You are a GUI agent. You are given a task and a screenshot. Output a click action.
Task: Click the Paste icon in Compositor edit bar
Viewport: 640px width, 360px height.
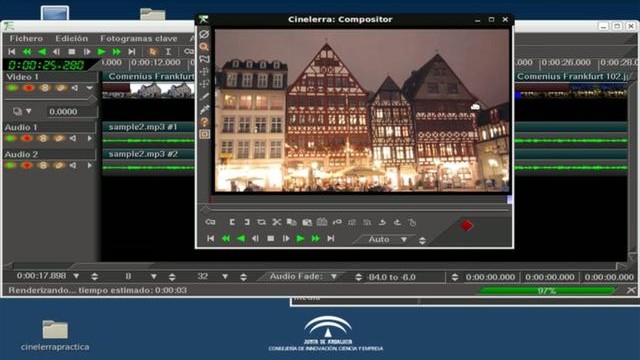click(x=307, y=222)
